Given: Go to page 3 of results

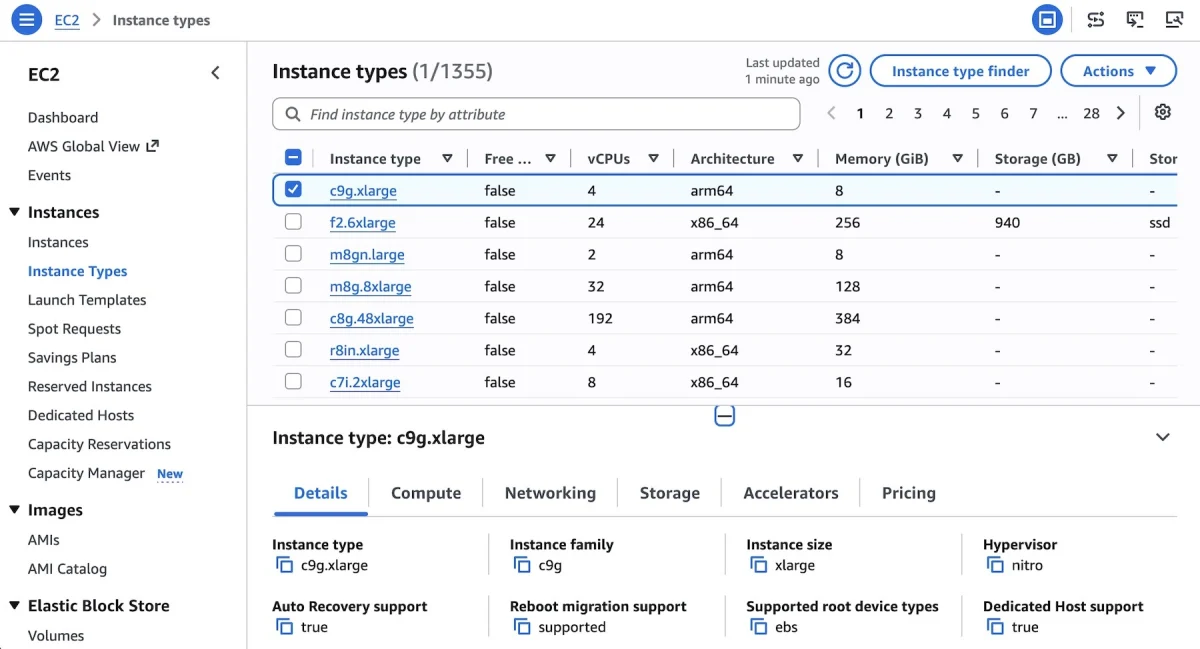Looking at the screenshot, I should pos(917,113).
